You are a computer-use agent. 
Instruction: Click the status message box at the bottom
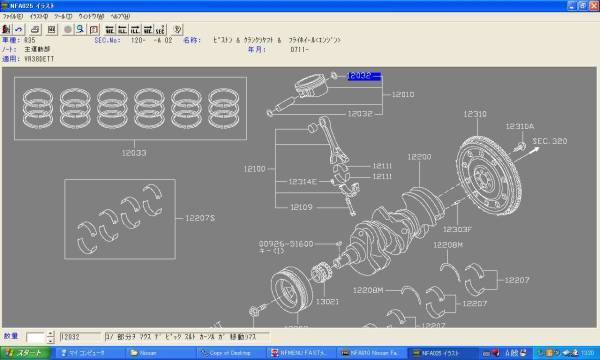tap(187, 337)
